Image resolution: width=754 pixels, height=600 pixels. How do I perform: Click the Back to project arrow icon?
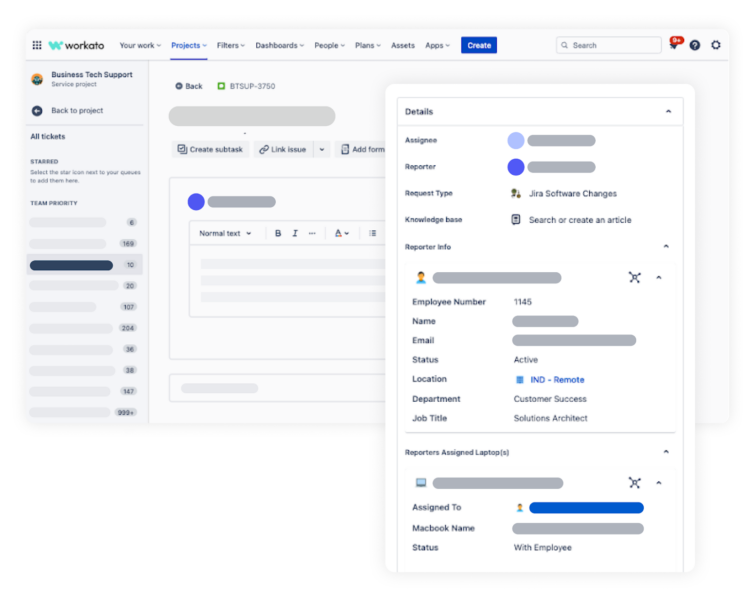coord(37,111)
